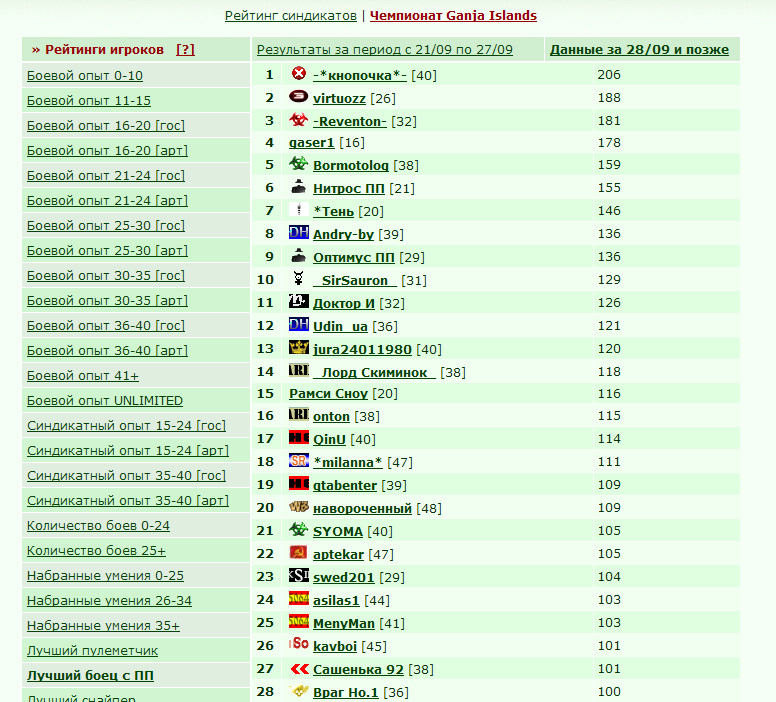This screenshot has height=702, width=776.
Task: Select Синдикатный опыт 15-24 [гос] rating
Action: click(x=126, y=426)
